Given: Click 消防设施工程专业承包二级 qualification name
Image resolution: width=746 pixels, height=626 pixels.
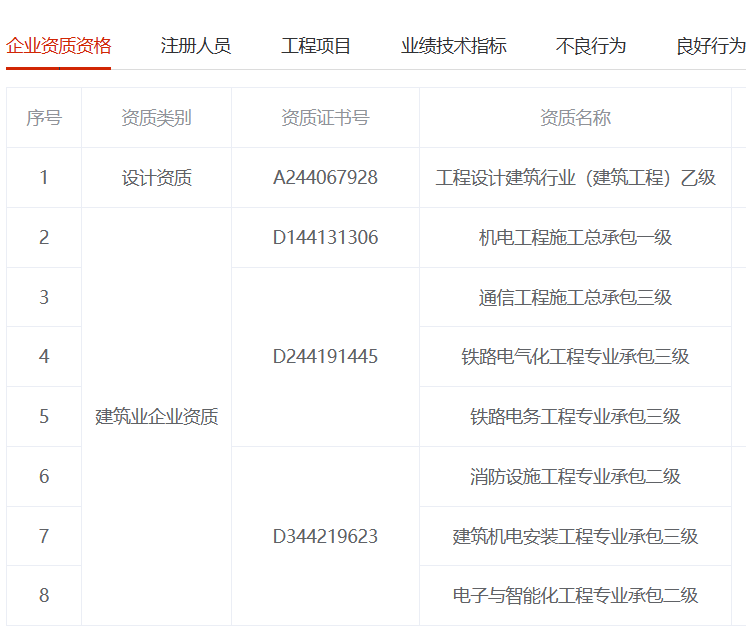Looking at the screenshot, I should click(575, 476).
